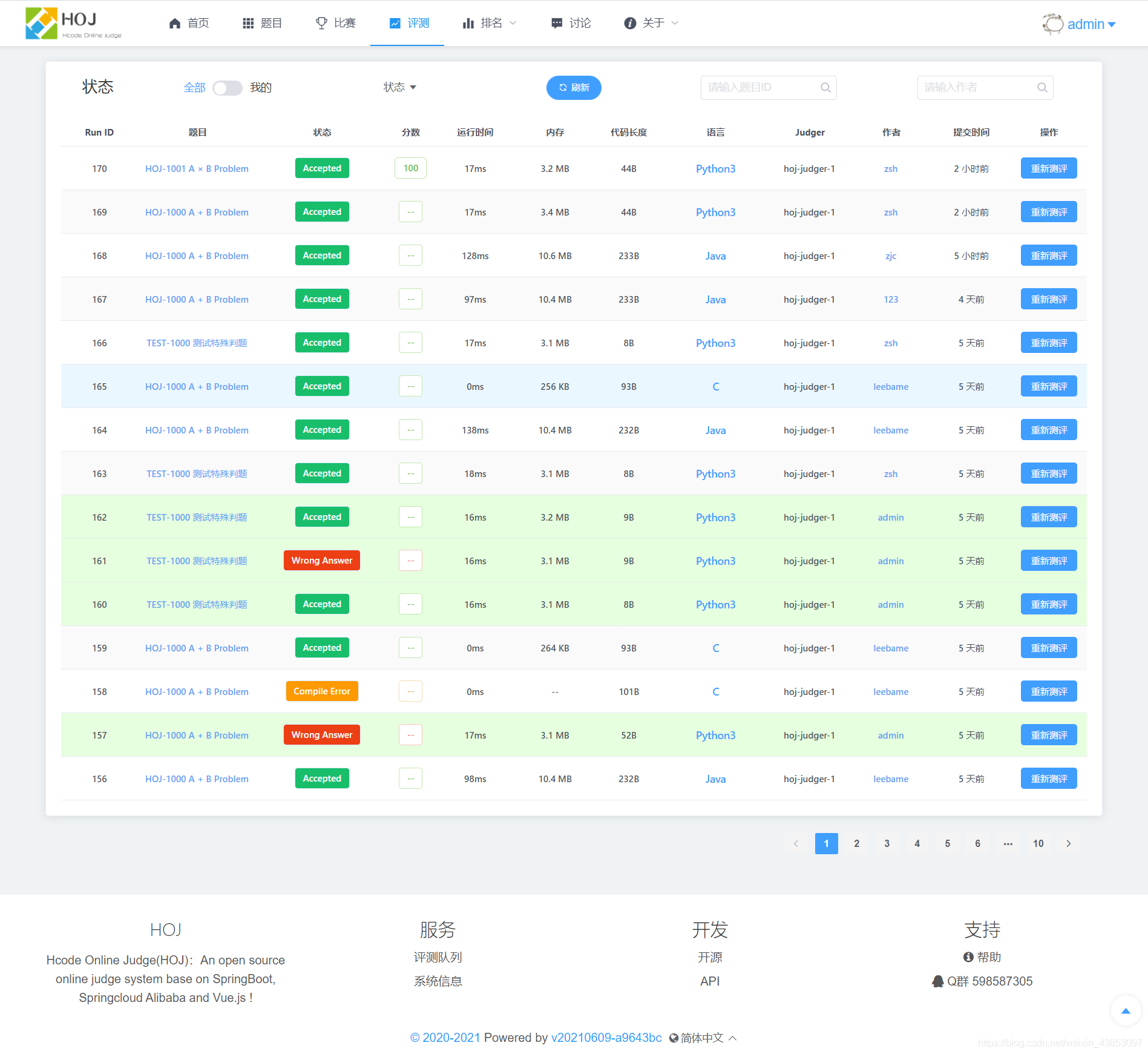
Task: Open HOJ-1000 problem link in run 159
Action: (197, 648)
